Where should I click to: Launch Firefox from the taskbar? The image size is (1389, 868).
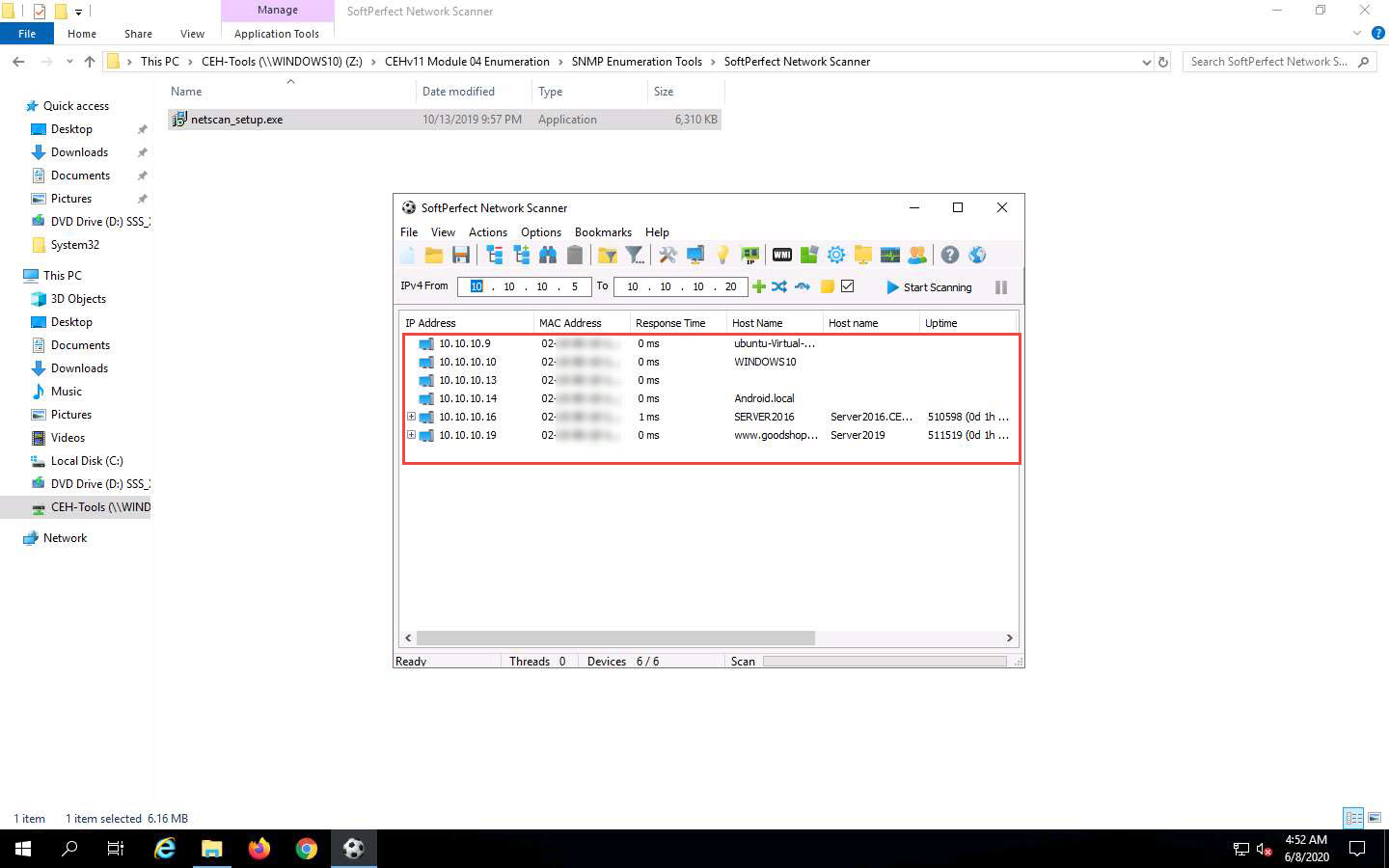(259, 849)
